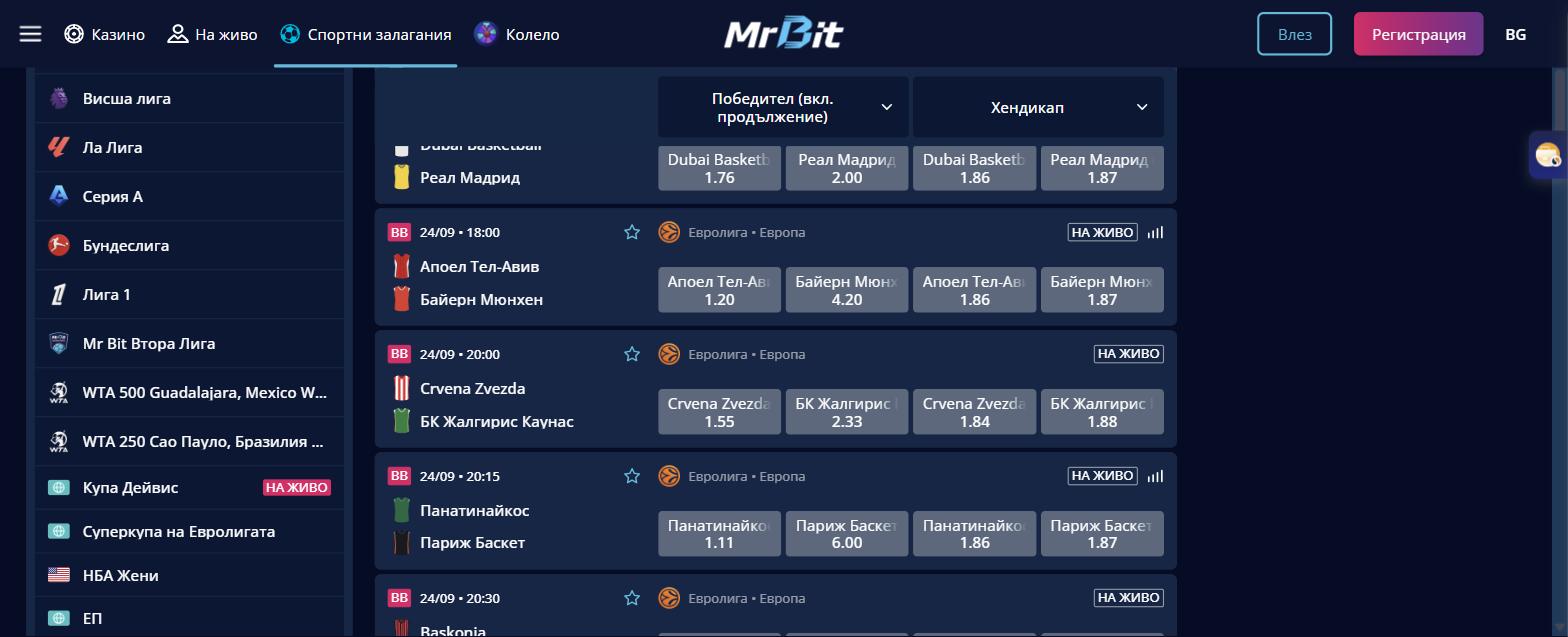
Task: Open НБА Жени league
Action: click(x=190, y=575)
